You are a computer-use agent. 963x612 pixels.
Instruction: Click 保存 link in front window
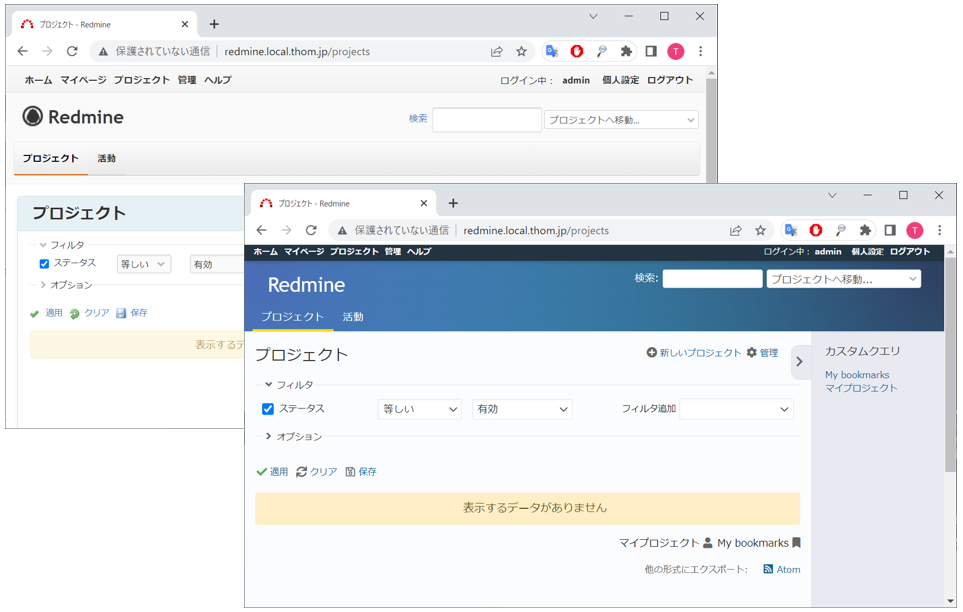(x=361, y=472)
